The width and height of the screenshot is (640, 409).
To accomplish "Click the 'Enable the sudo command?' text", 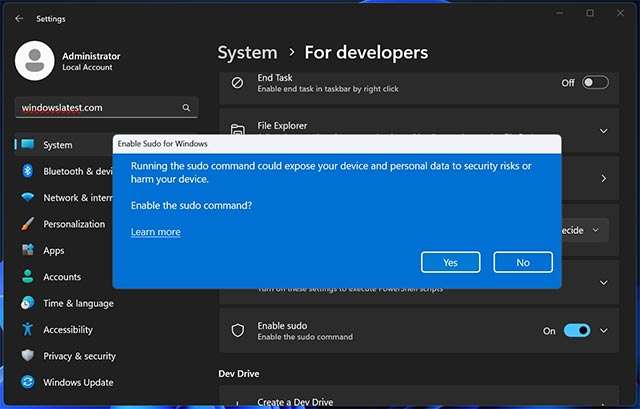I will point(191,205).
